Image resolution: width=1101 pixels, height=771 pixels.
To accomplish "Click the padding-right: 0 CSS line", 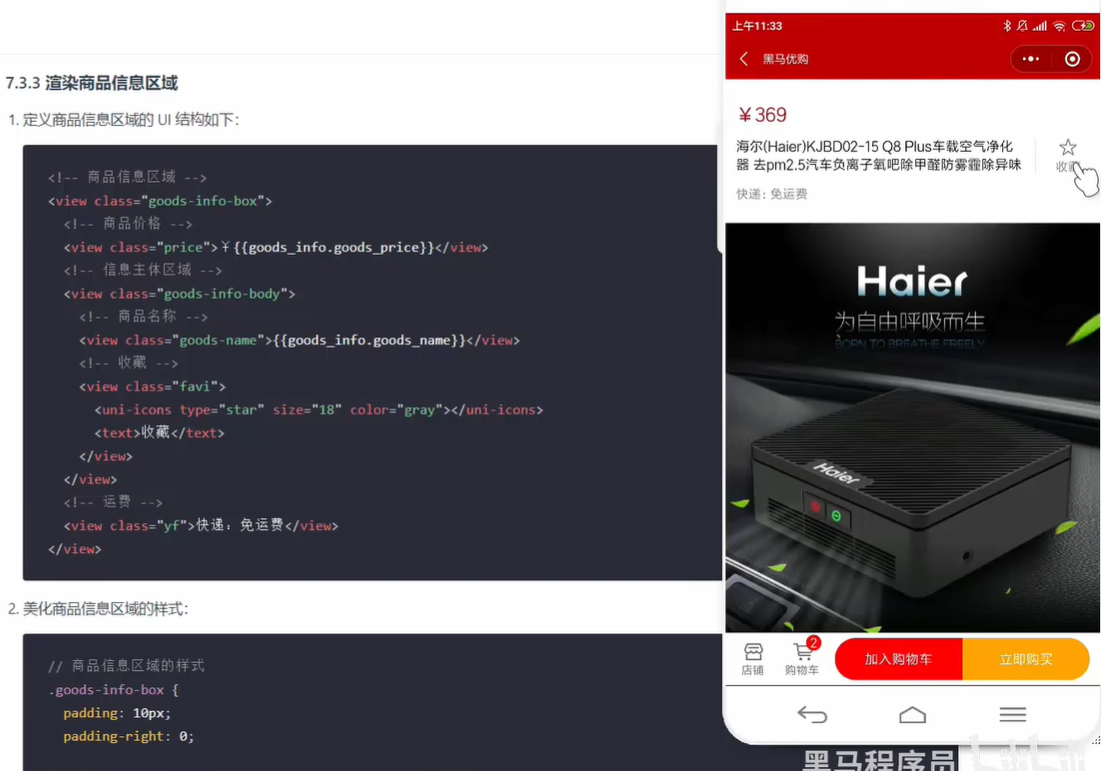I will pos(128,736).
